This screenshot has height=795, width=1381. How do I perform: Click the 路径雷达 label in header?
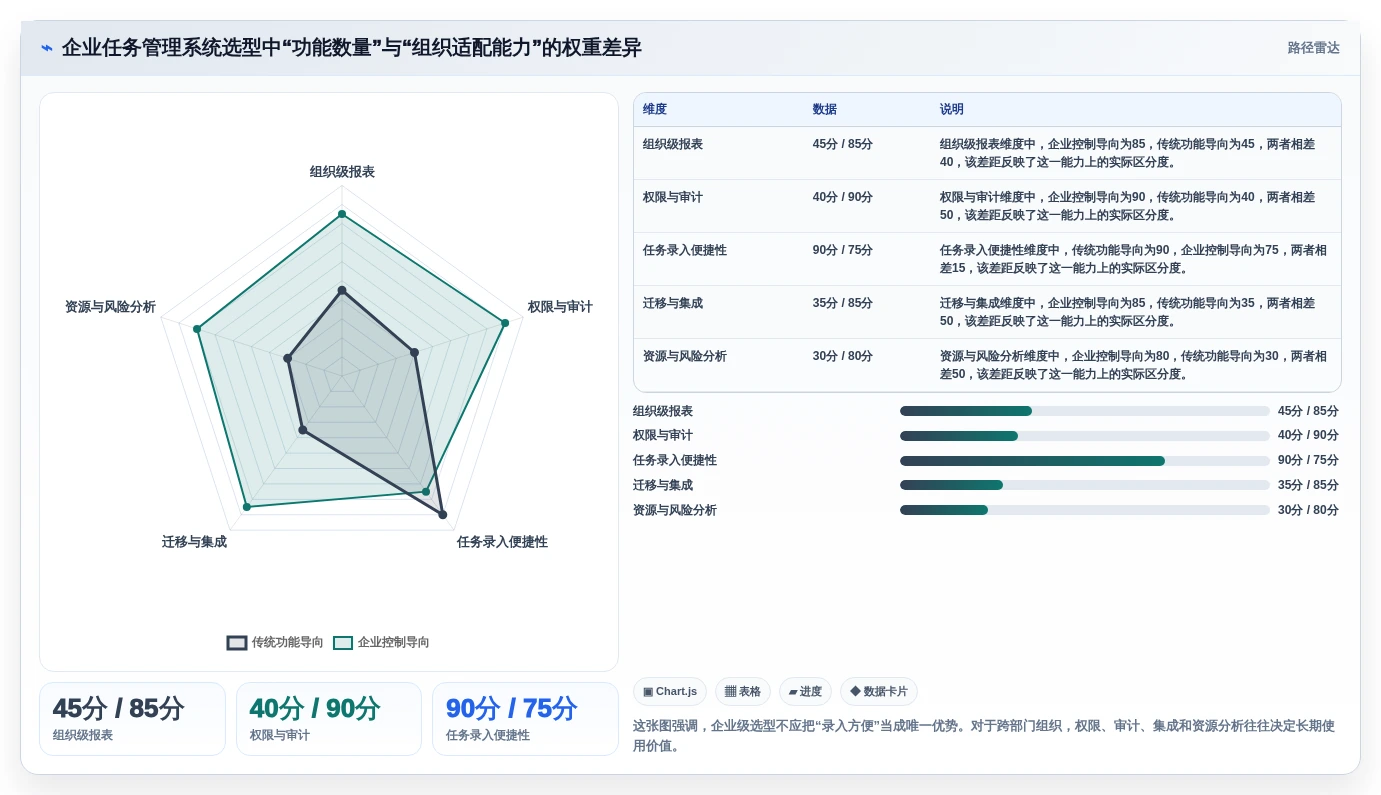pos(1313,48)
